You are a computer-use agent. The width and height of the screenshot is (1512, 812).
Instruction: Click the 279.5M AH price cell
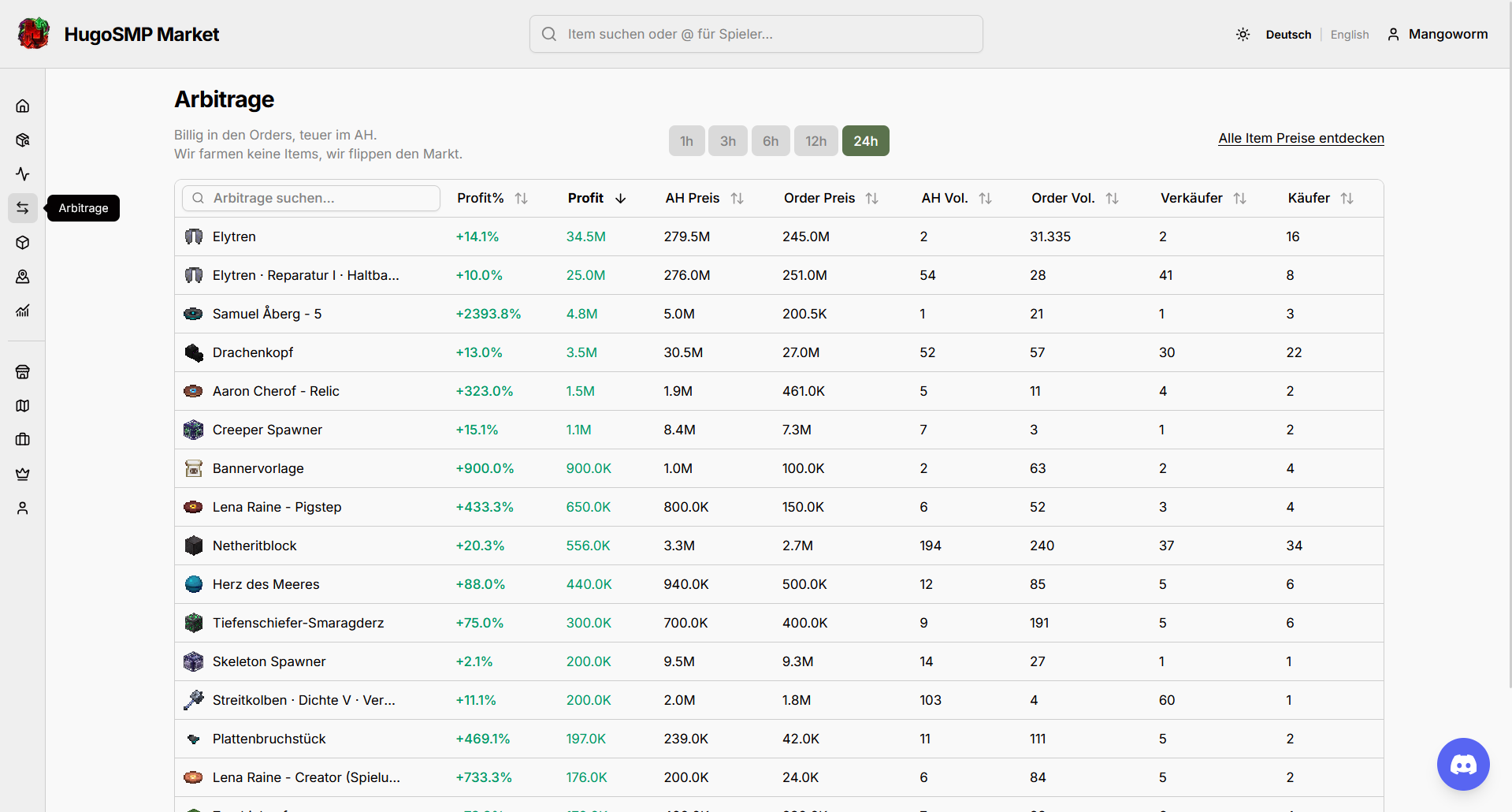(x=687, y=237)
